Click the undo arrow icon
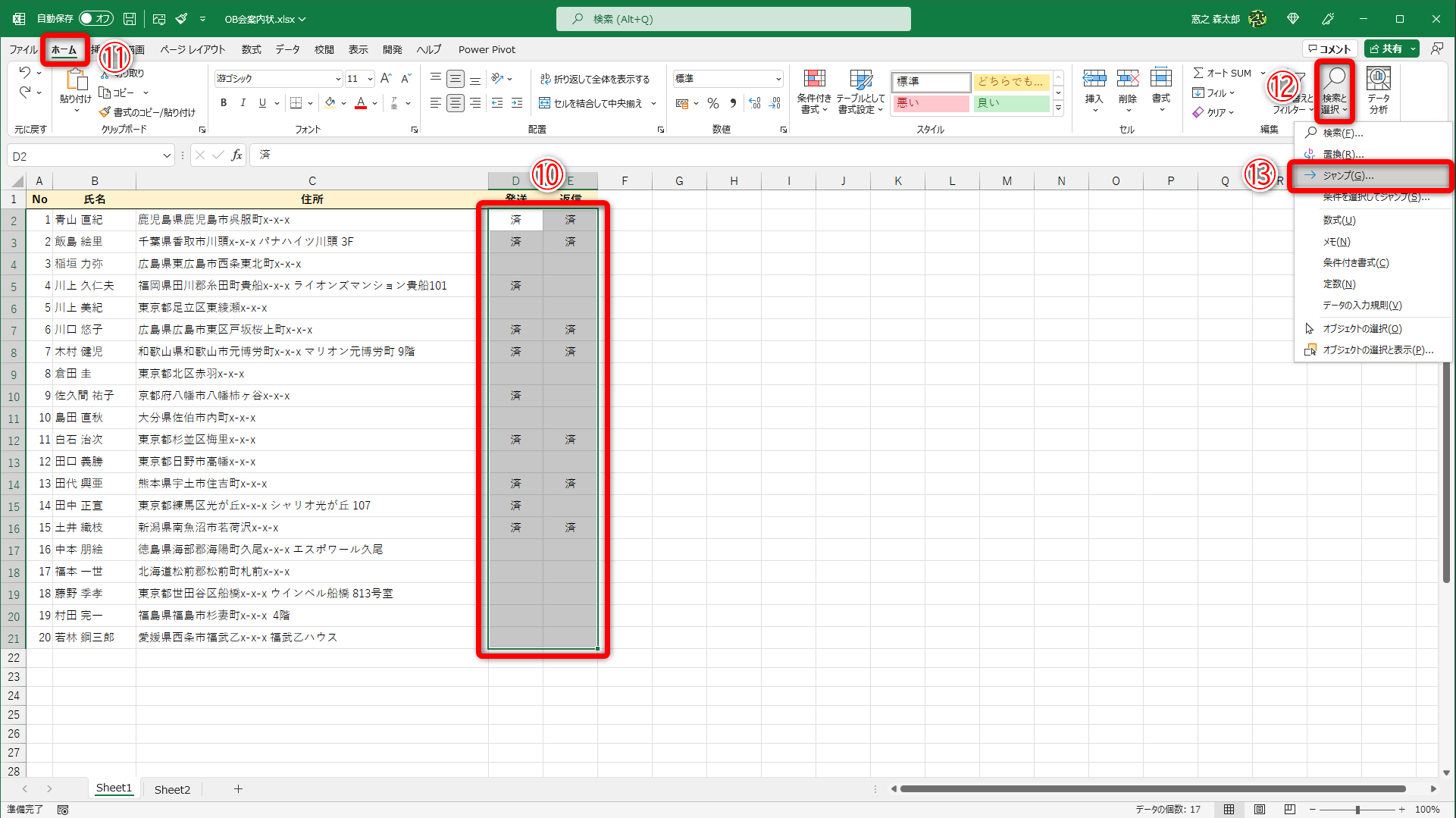This screenshot has width=1456, height=818. pyautogui.click(x=25, y=73)
